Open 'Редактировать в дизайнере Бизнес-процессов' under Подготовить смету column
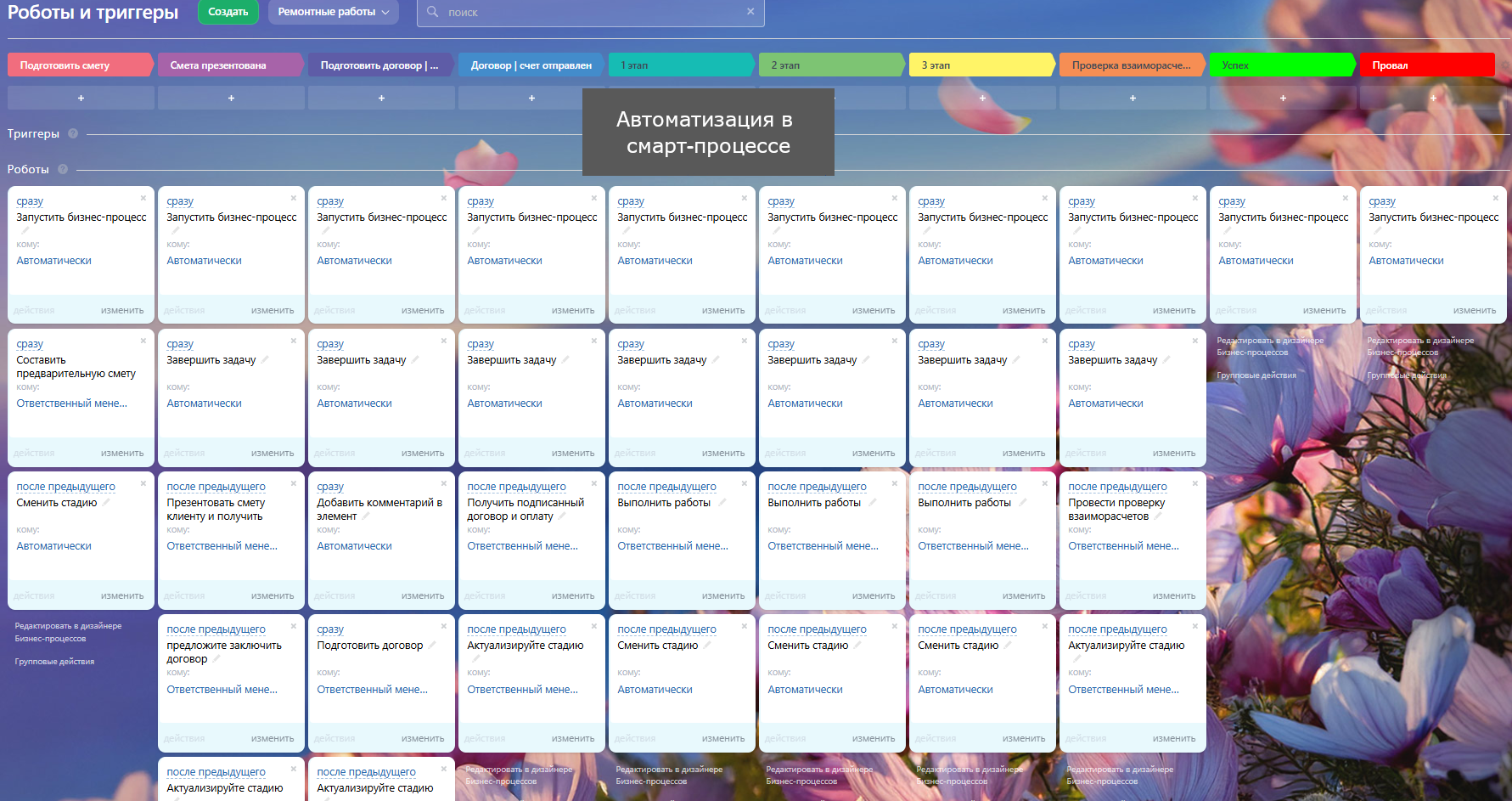Viewport: 1512px width, 801px height. tap(68, 632)
